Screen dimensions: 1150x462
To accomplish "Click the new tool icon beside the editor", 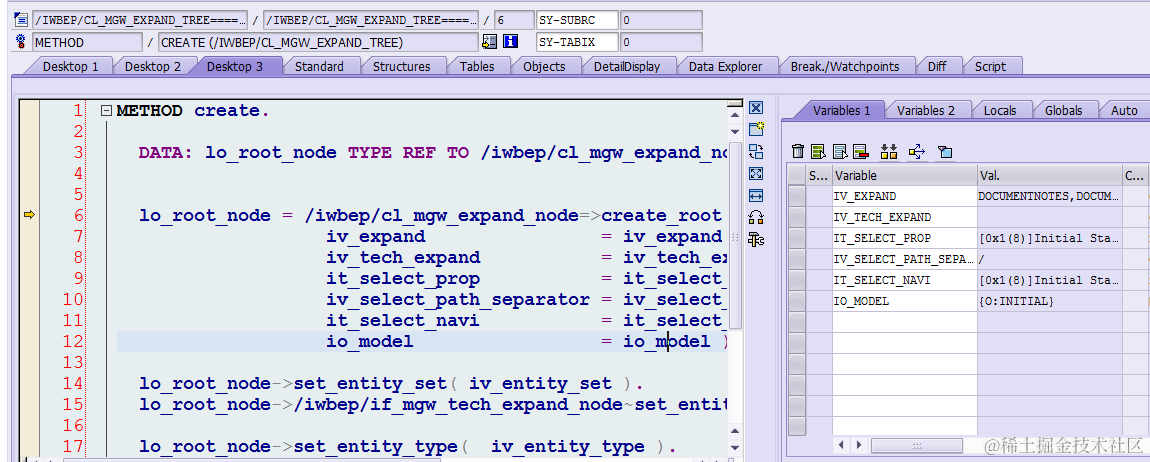I will pos(756,130).
